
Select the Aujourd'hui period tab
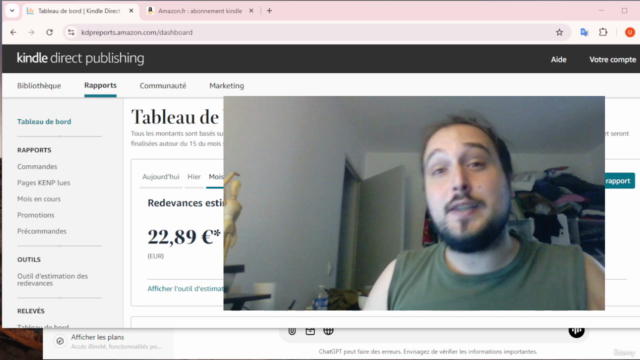(161, 177)
